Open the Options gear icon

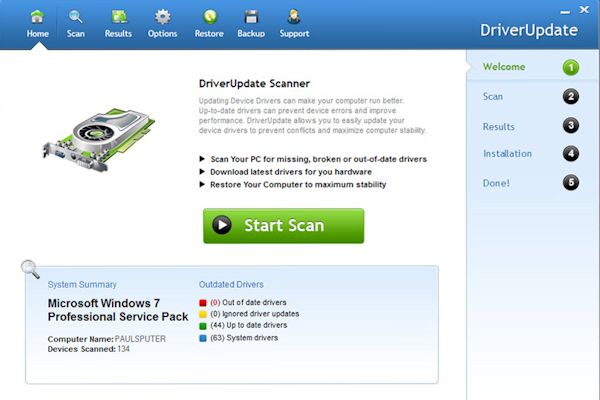coord(163,17)
